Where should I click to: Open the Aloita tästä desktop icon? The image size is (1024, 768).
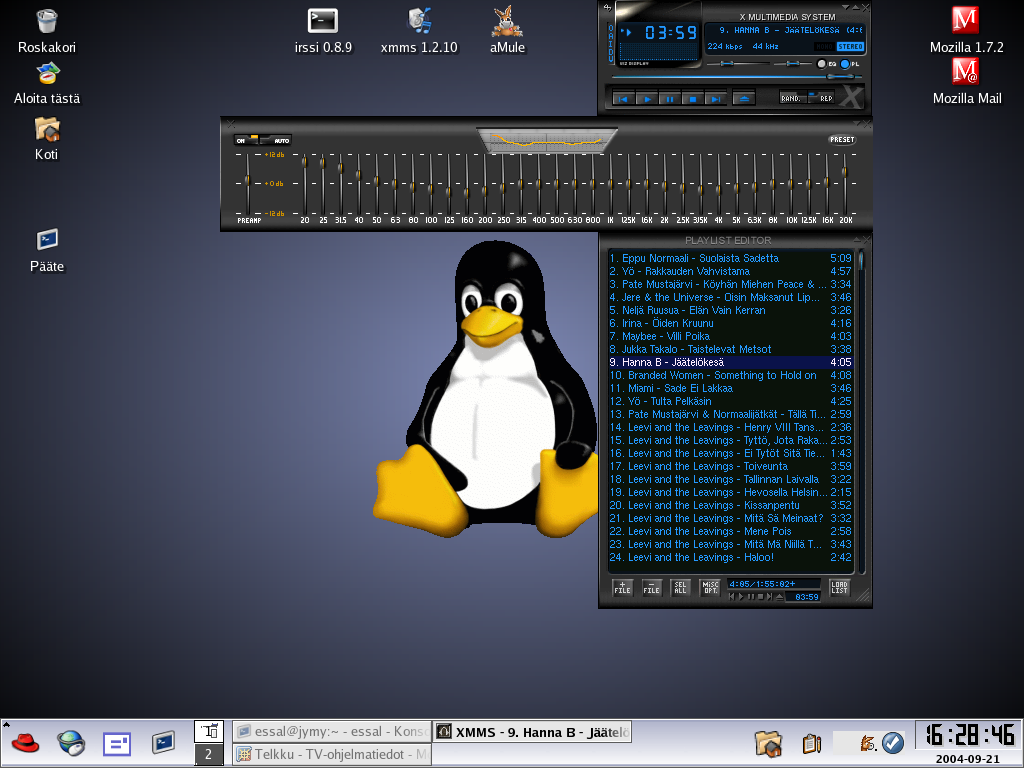tap(47, 83)
